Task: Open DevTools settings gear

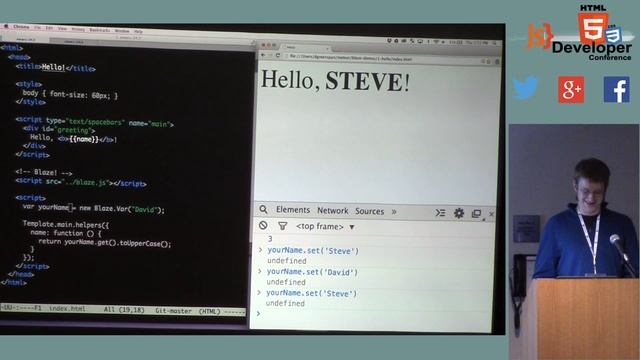Action: coord(459,213)
